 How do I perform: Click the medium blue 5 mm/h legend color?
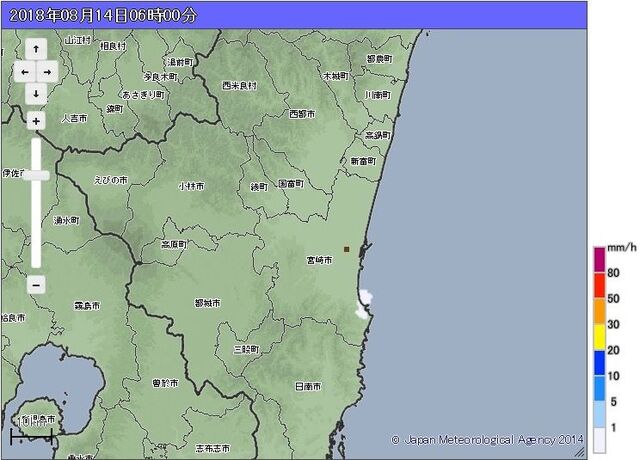pyautogui.click(x=600, y=388)
